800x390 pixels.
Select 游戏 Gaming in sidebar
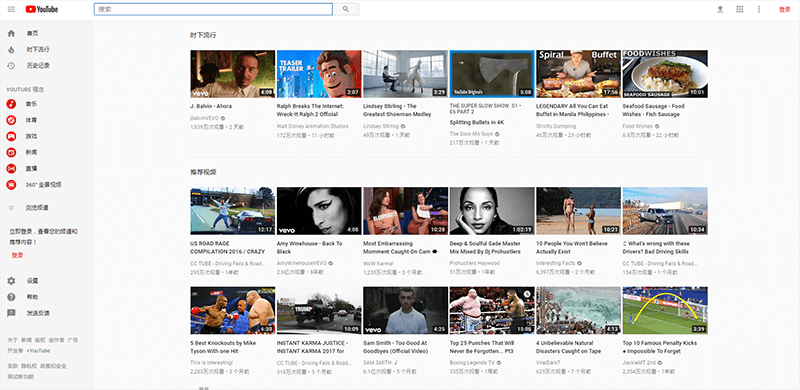tap(32, 136)
